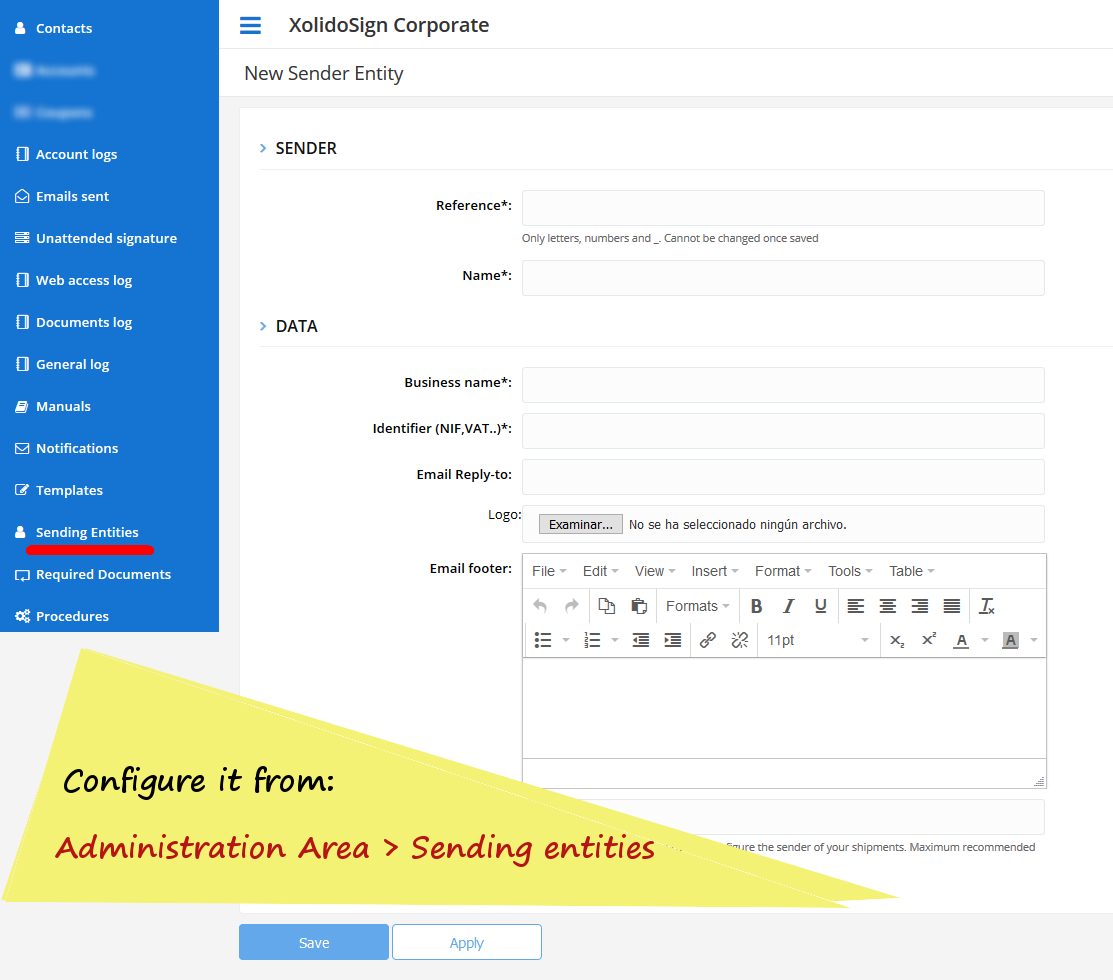This screenshot has height=980, width=1113.
Task: Apply subscript formatting
Action: [897, 640]
